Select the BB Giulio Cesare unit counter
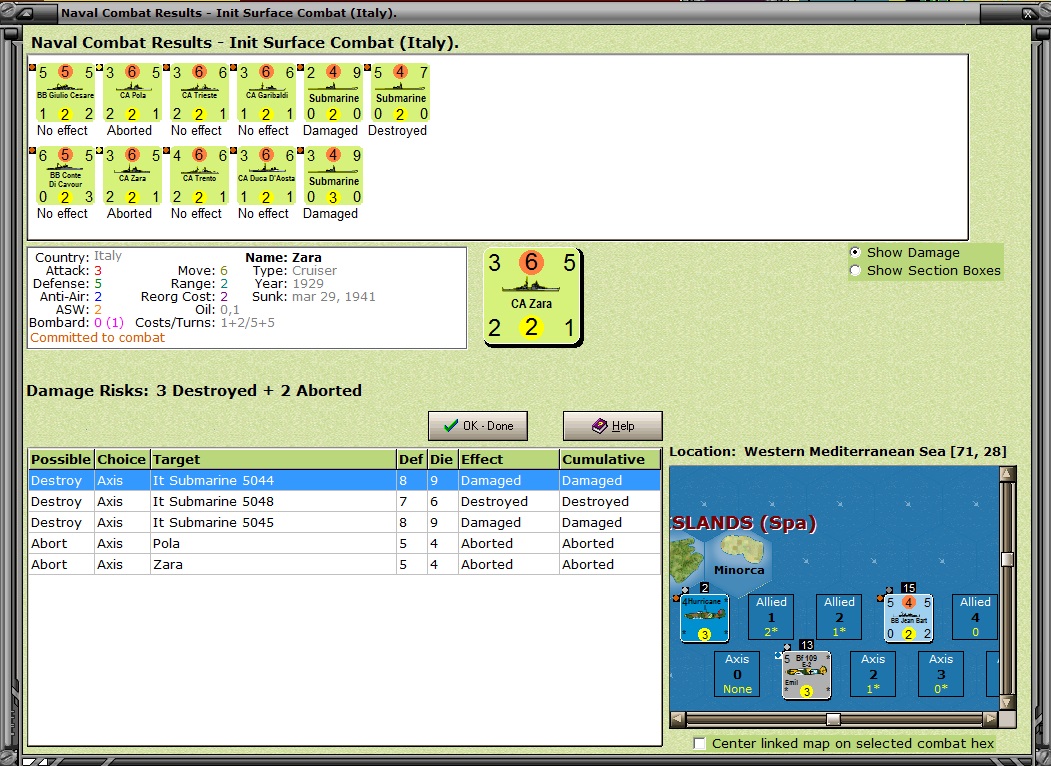 [x=65, y=92]
